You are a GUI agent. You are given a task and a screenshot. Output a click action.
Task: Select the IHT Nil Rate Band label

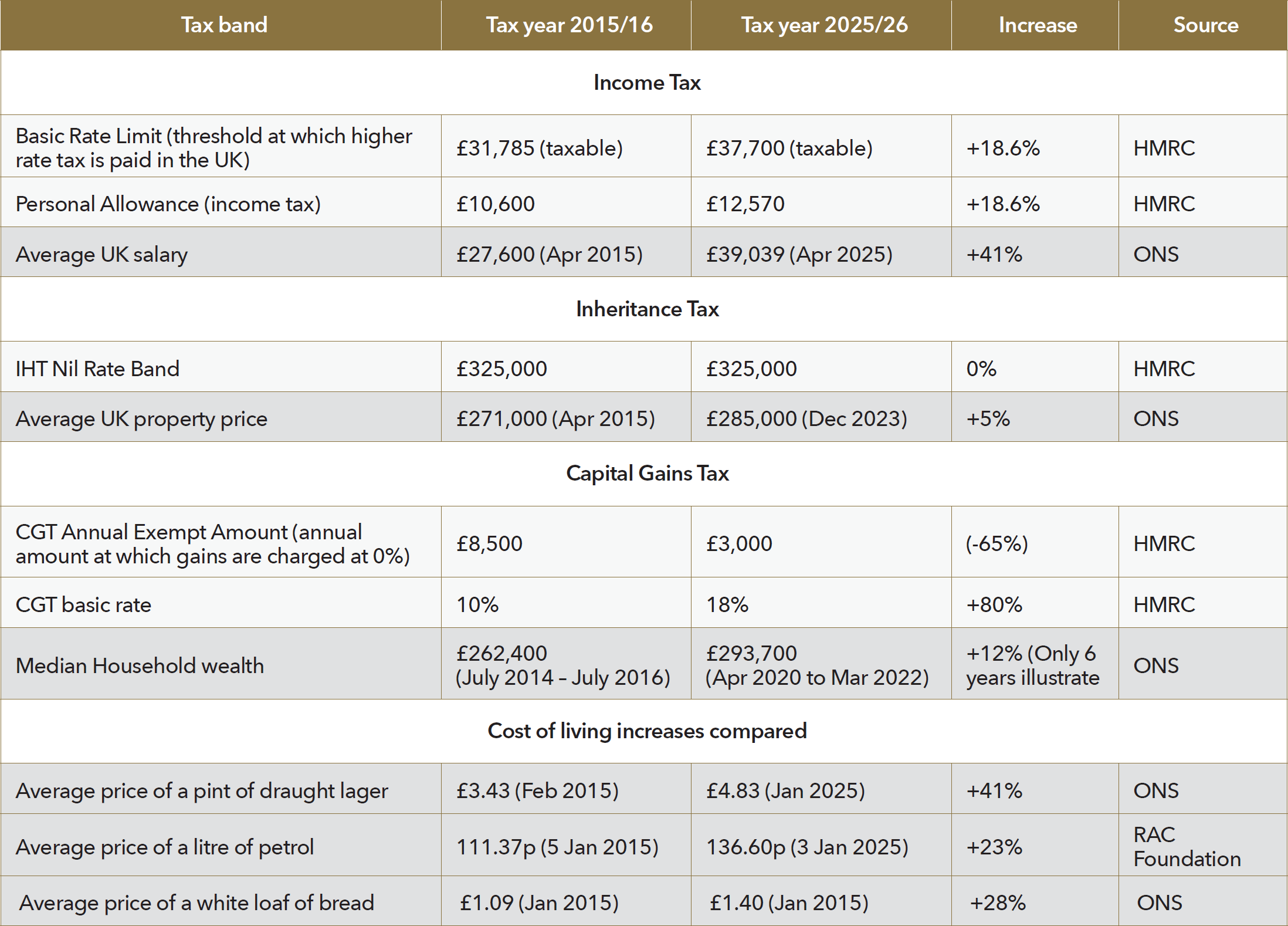pos(97,369)
